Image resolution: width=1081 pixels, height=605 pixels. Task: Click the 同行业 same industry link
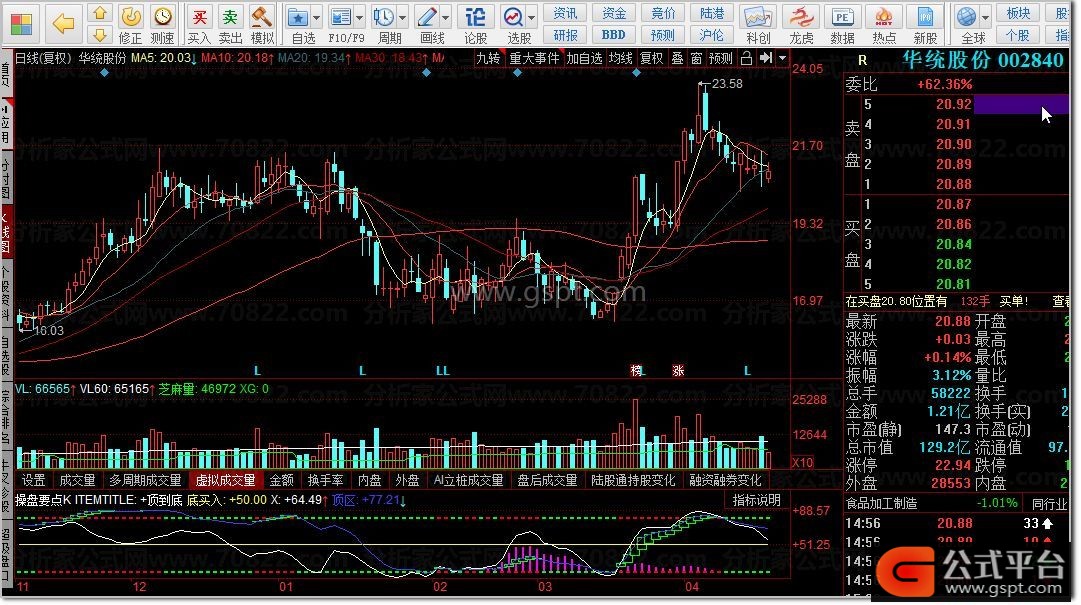pos(1049,504)
